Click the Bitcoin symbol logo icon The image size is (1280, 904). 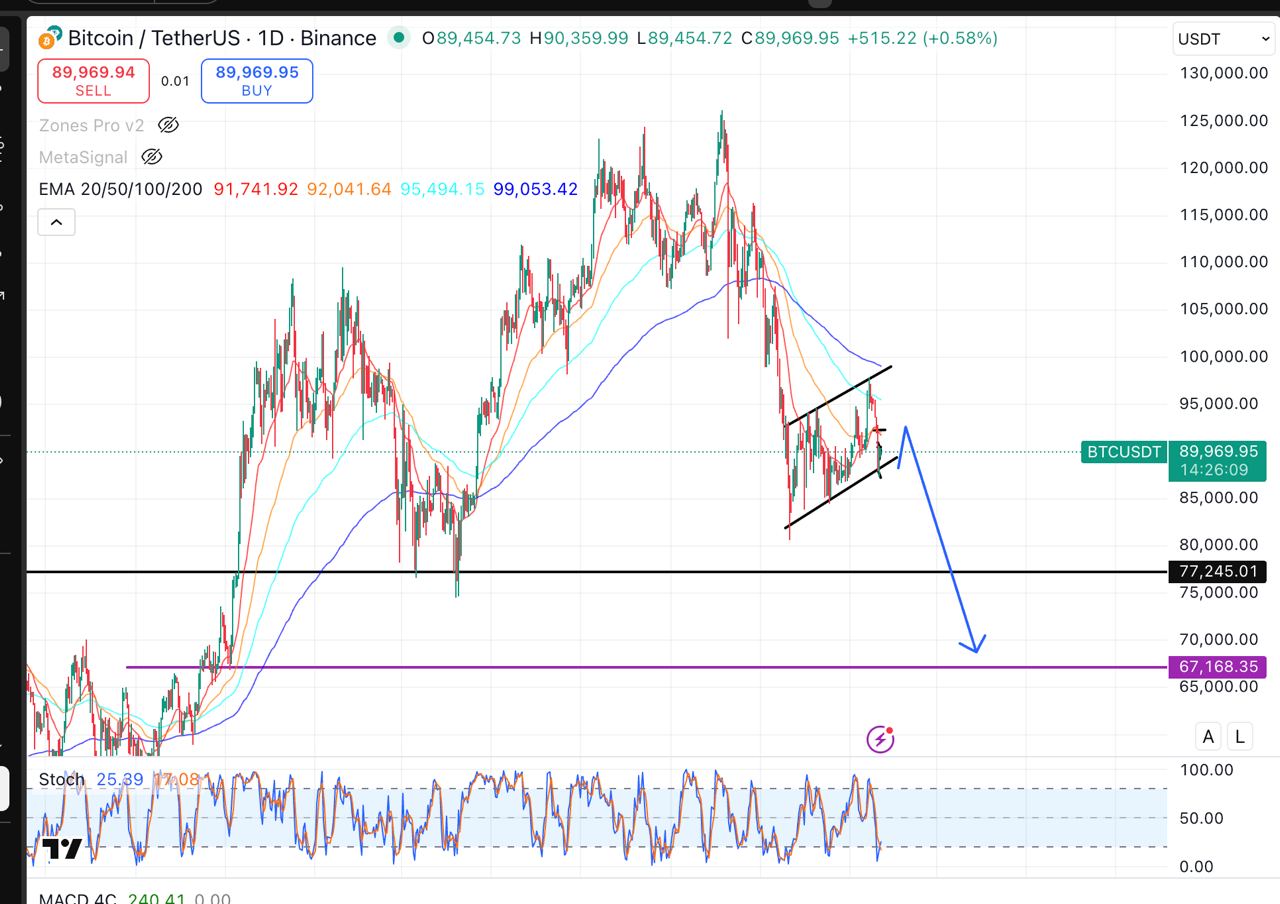click(x=49, y=40)
